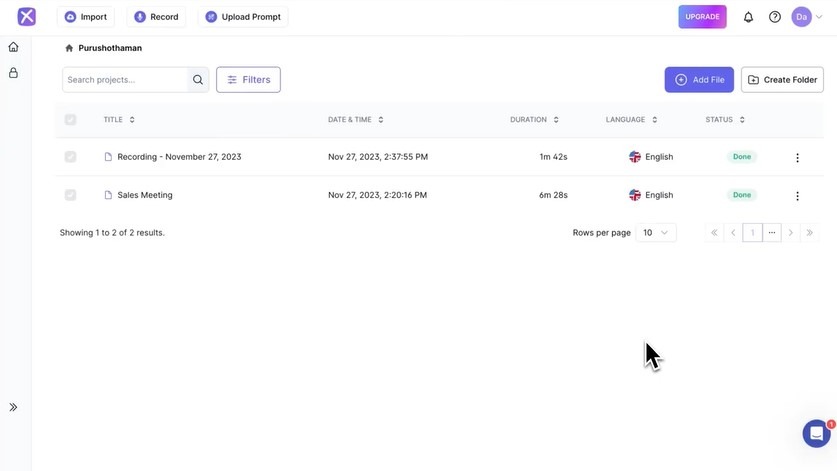Sort by STATUS column
The width and height of the screenshot is (837, 471).
(x=725, y=120)
